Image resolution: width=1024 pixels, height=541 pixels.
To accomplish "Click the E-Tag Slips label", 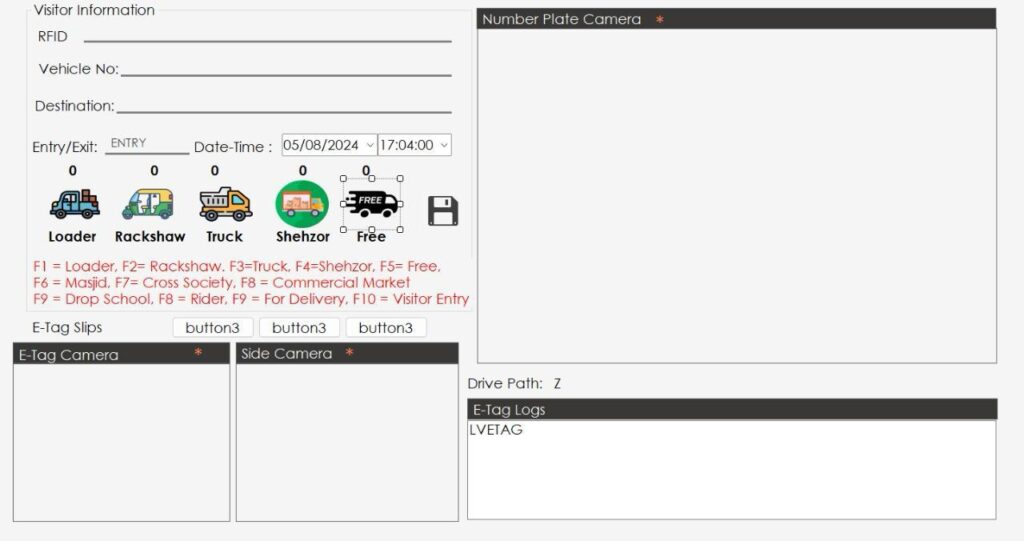I will (x=67, y=327).
